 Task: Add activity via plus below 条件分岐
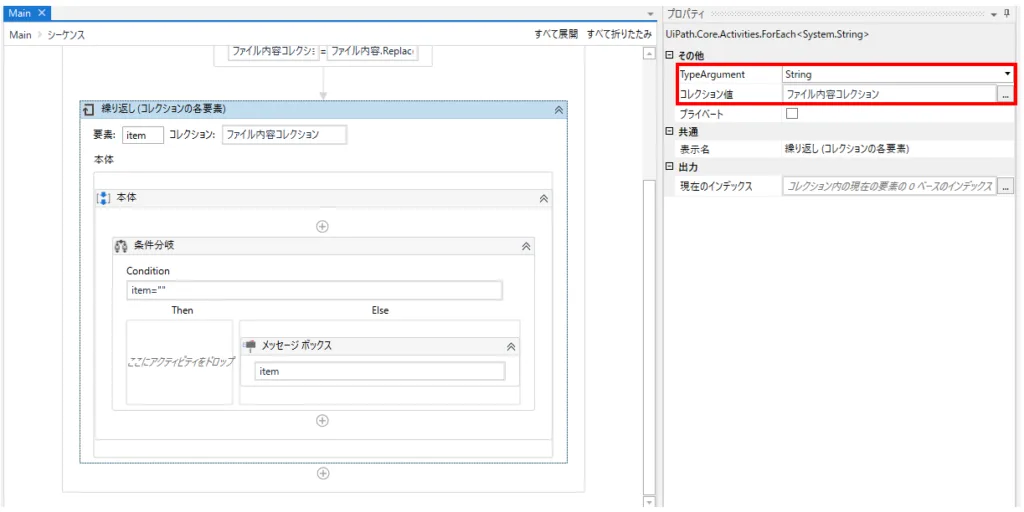[322, 421]
